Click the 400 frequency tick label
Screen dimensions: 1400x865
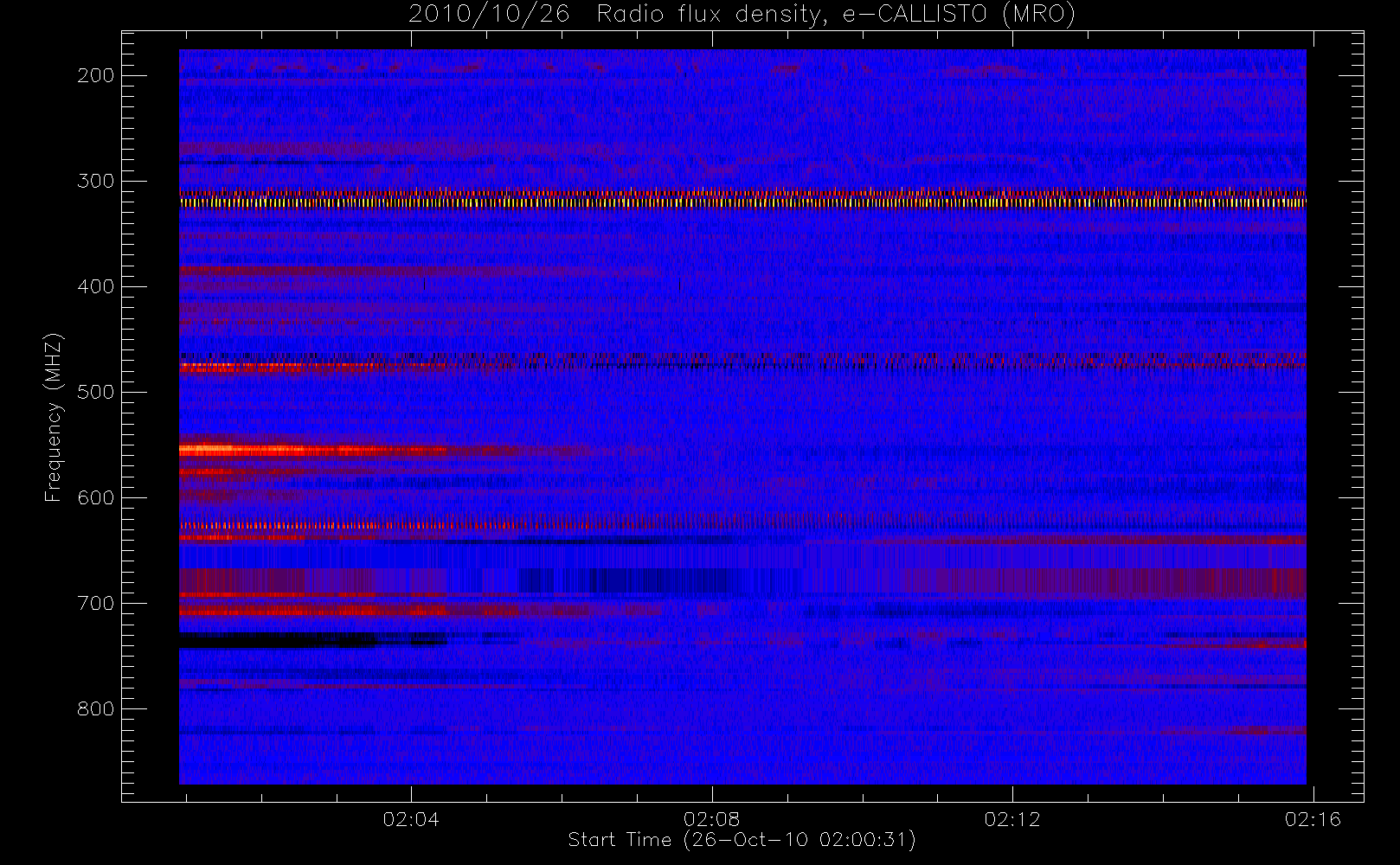coord(95,286)
